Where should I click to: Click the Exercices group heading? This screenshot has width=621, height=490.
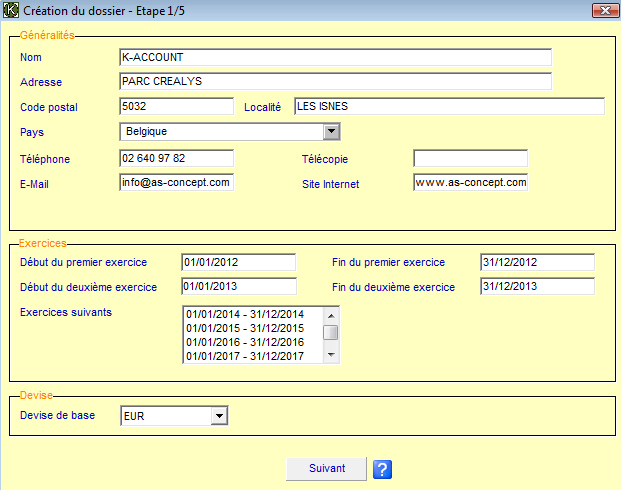pyautogui.click(x=43, y=243)
